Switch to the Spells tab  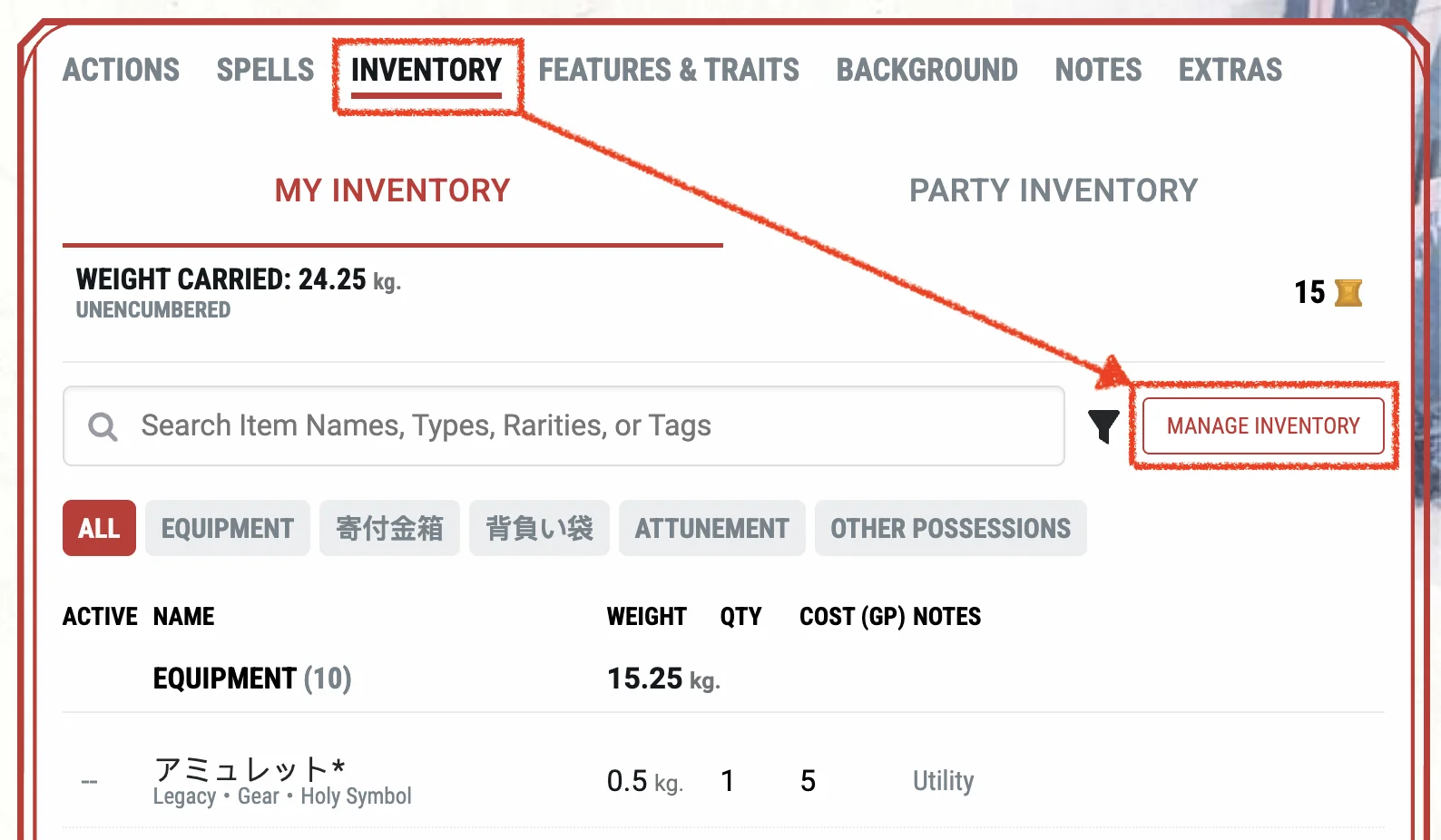pyautogui.click(x=265, y=70)
